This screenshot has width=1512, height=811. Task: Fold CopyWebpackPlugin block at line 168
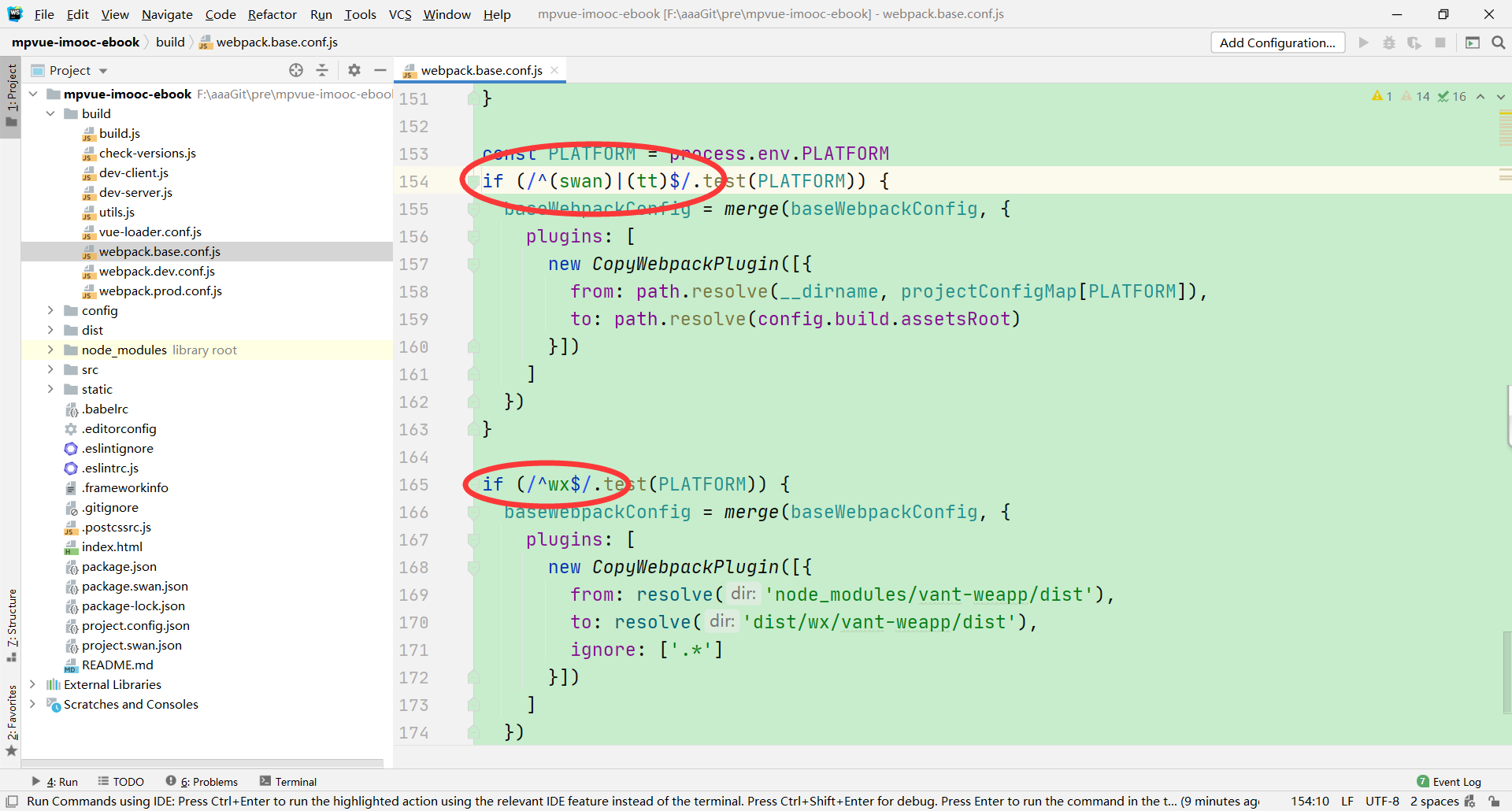pos(473,567)
